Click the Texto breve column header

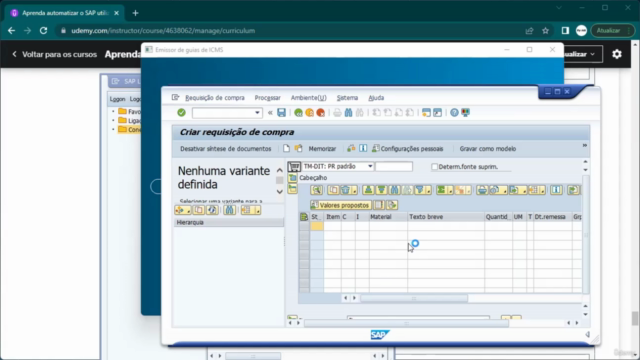446,217
